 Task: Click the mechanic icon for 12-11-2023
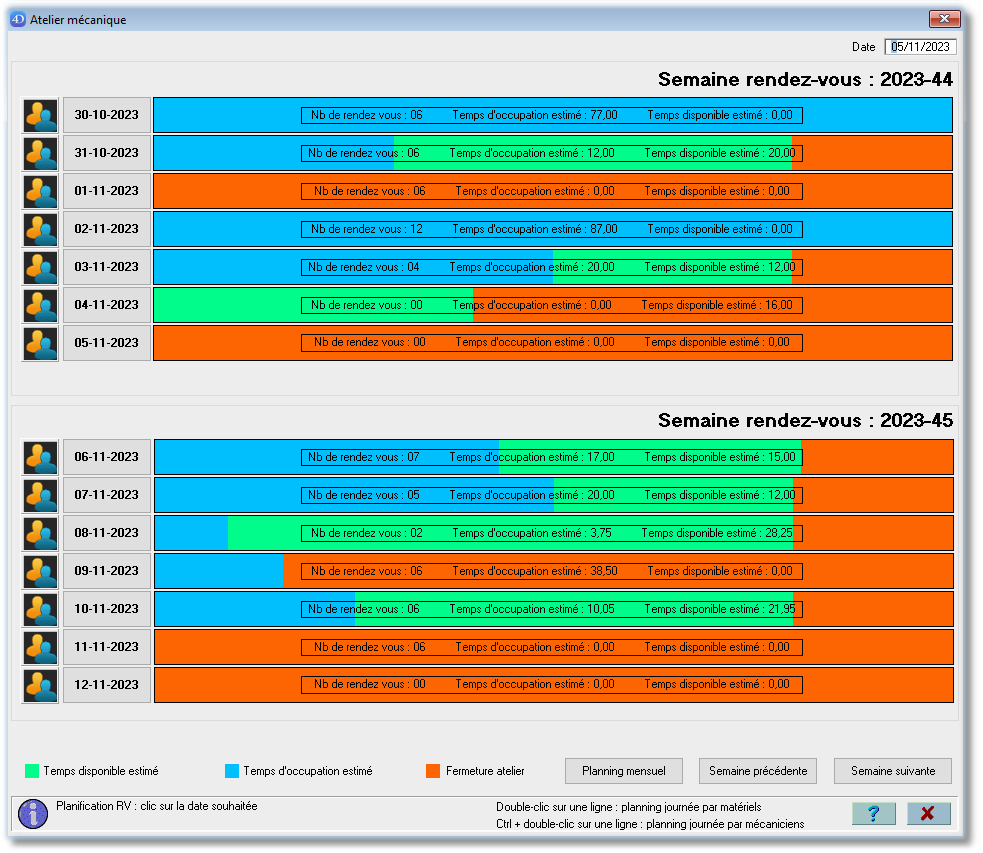click(x=41, y=685)
